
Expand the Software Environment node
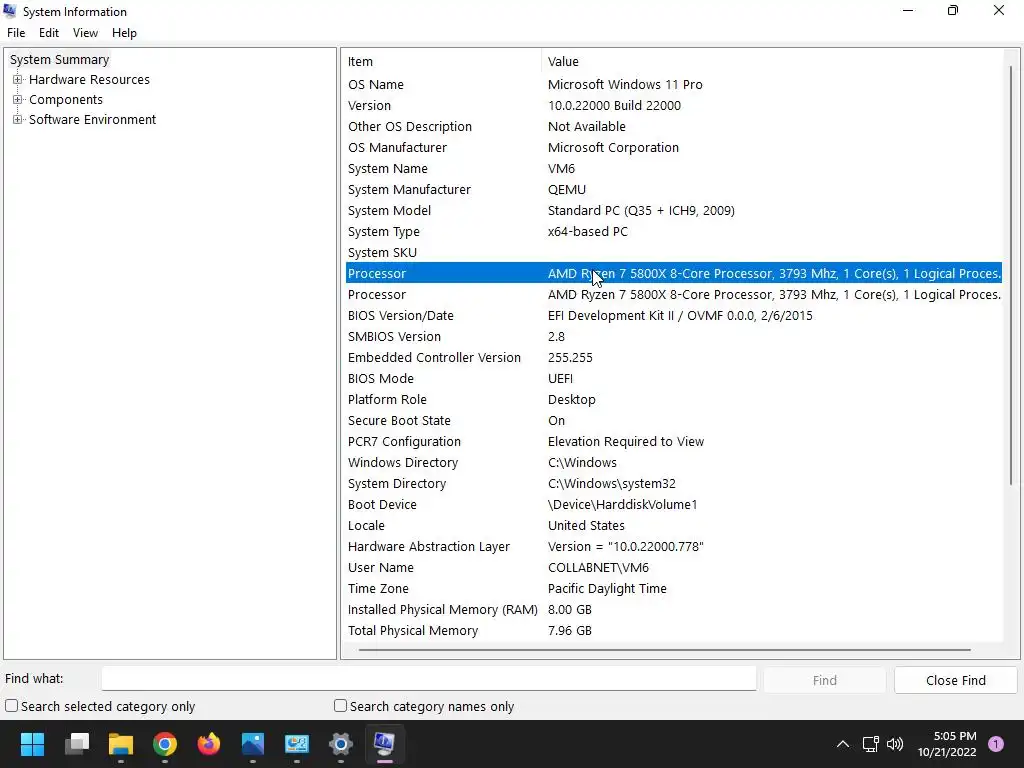pos(18,120)
